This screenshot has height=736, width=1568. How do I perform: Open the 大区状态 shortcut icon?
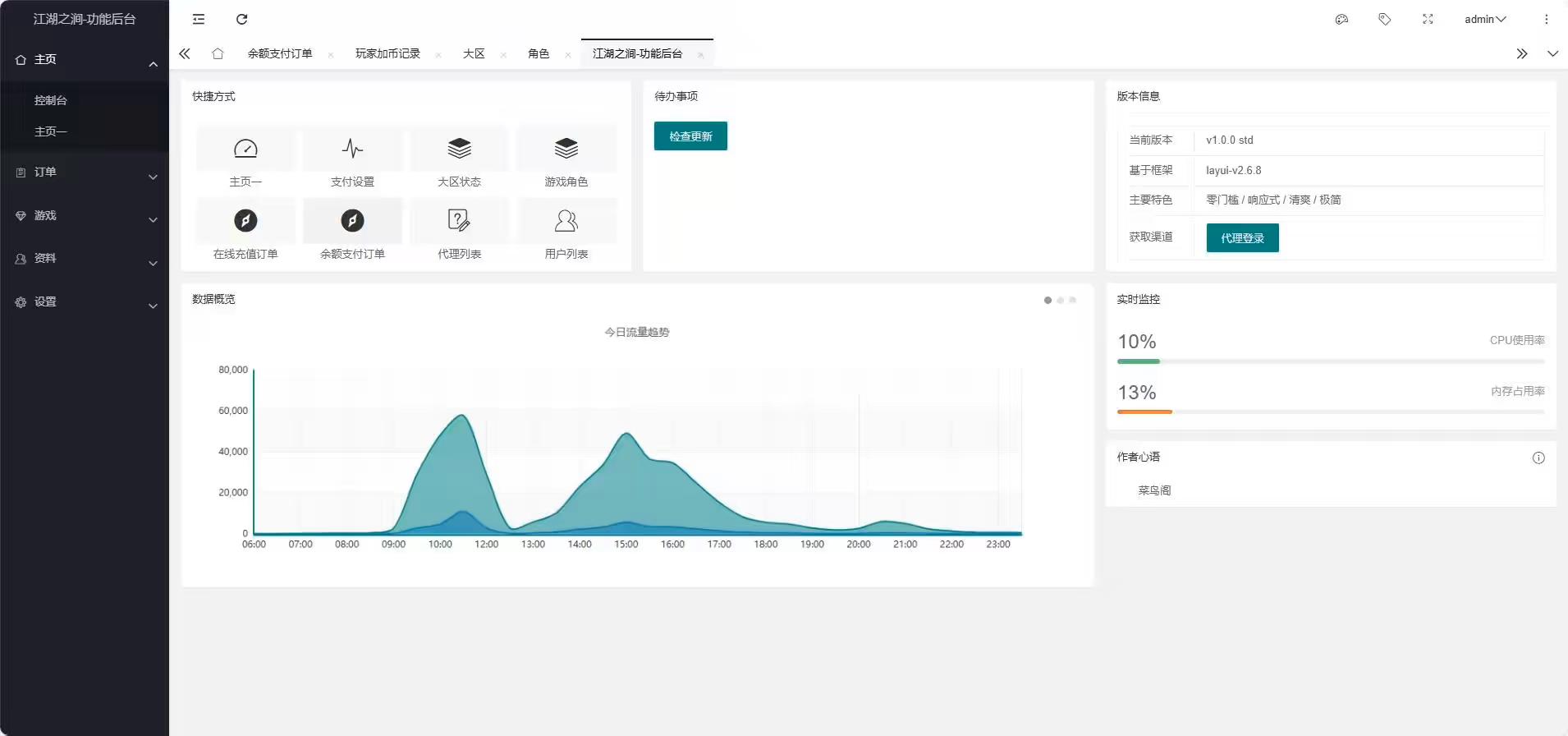[459, 149]
